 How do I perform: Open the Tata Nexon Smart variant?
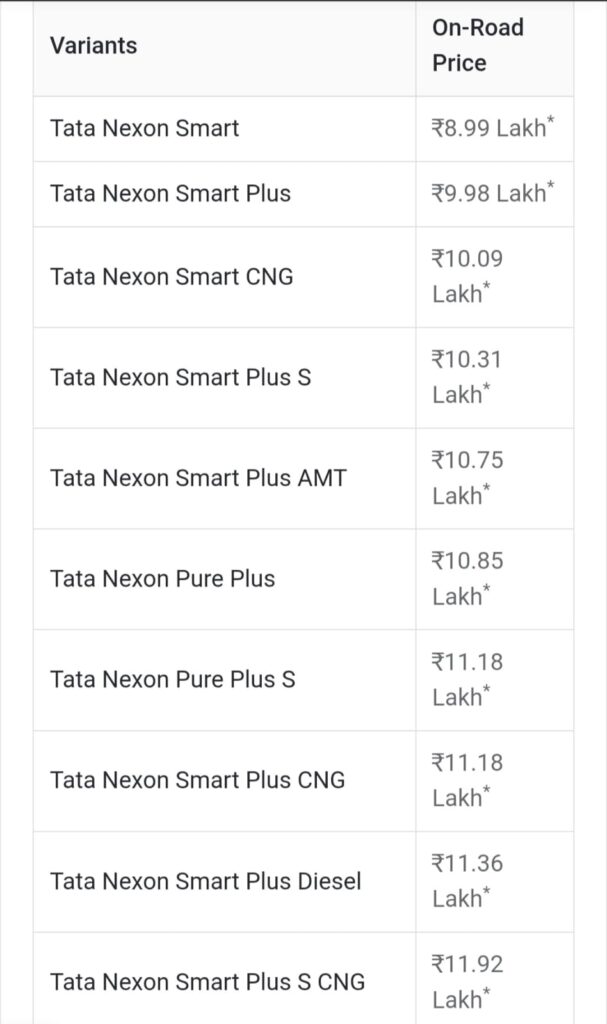145,129
